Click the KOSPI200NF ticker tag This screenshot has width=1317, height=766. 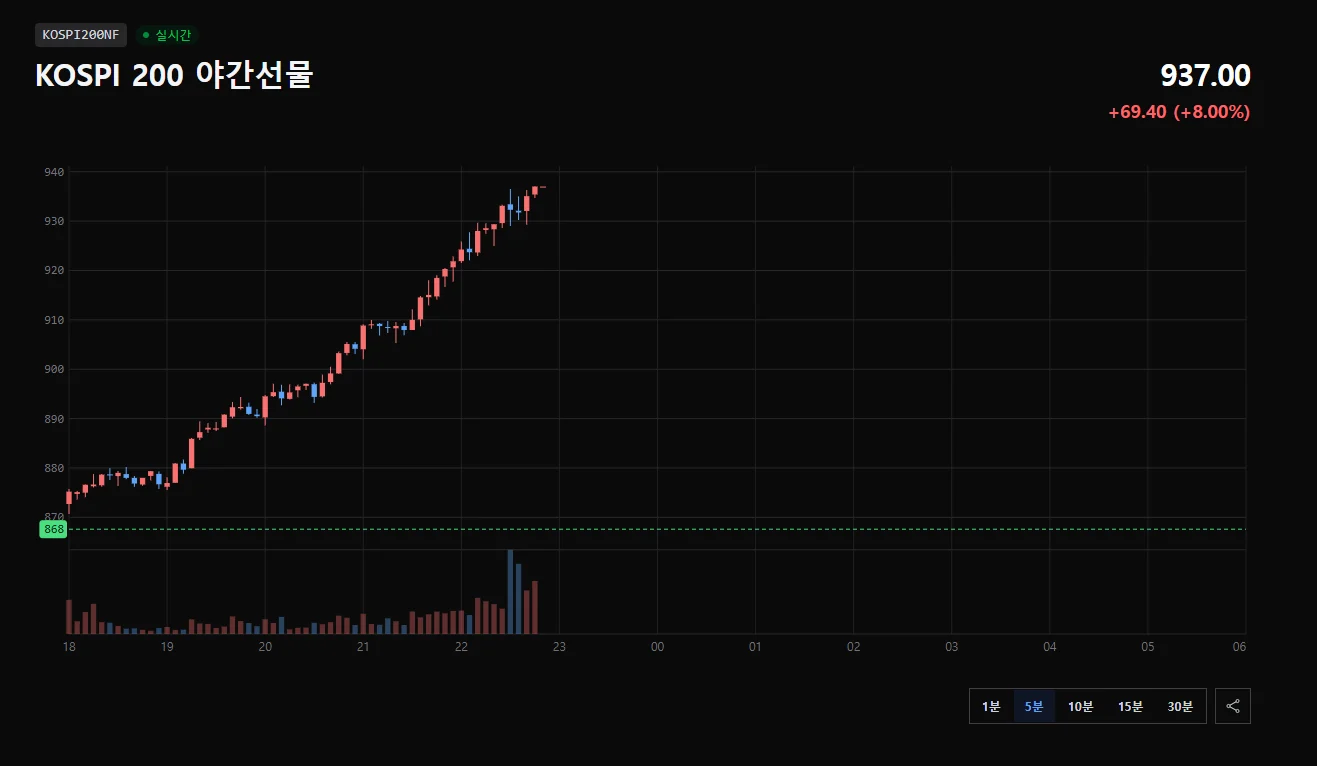[x=81, y=35]
